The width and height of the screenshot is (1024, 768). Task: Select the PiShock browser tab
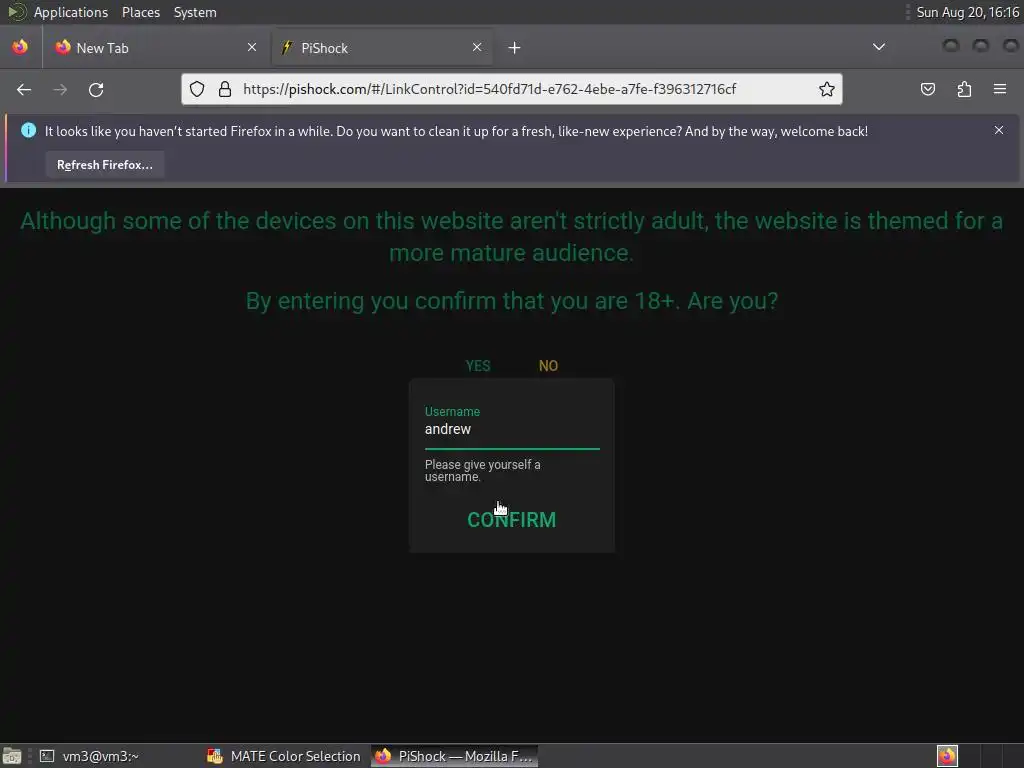(x=381, y=48)
